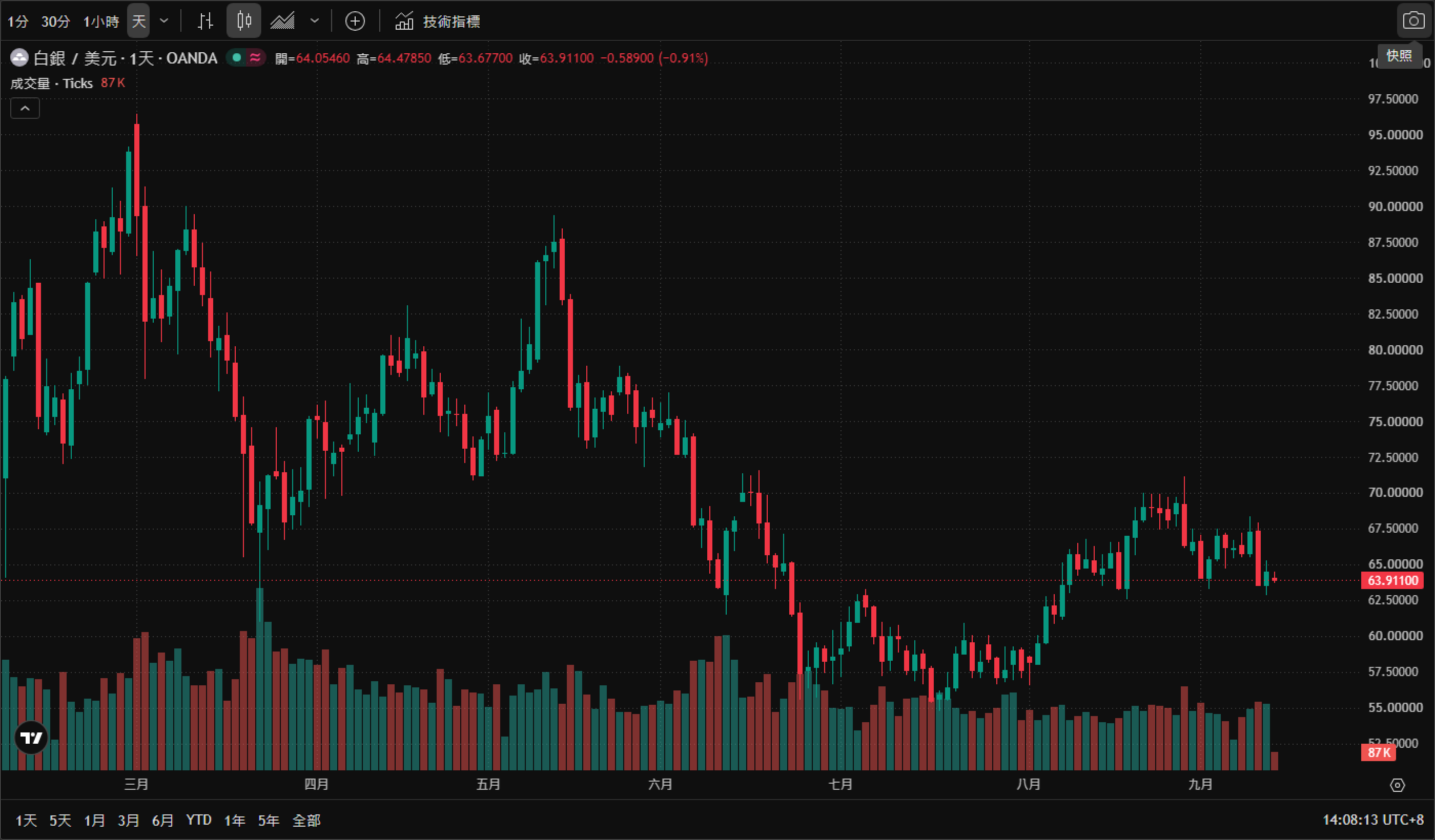Click the TradingView logo

tap(31, 738)
